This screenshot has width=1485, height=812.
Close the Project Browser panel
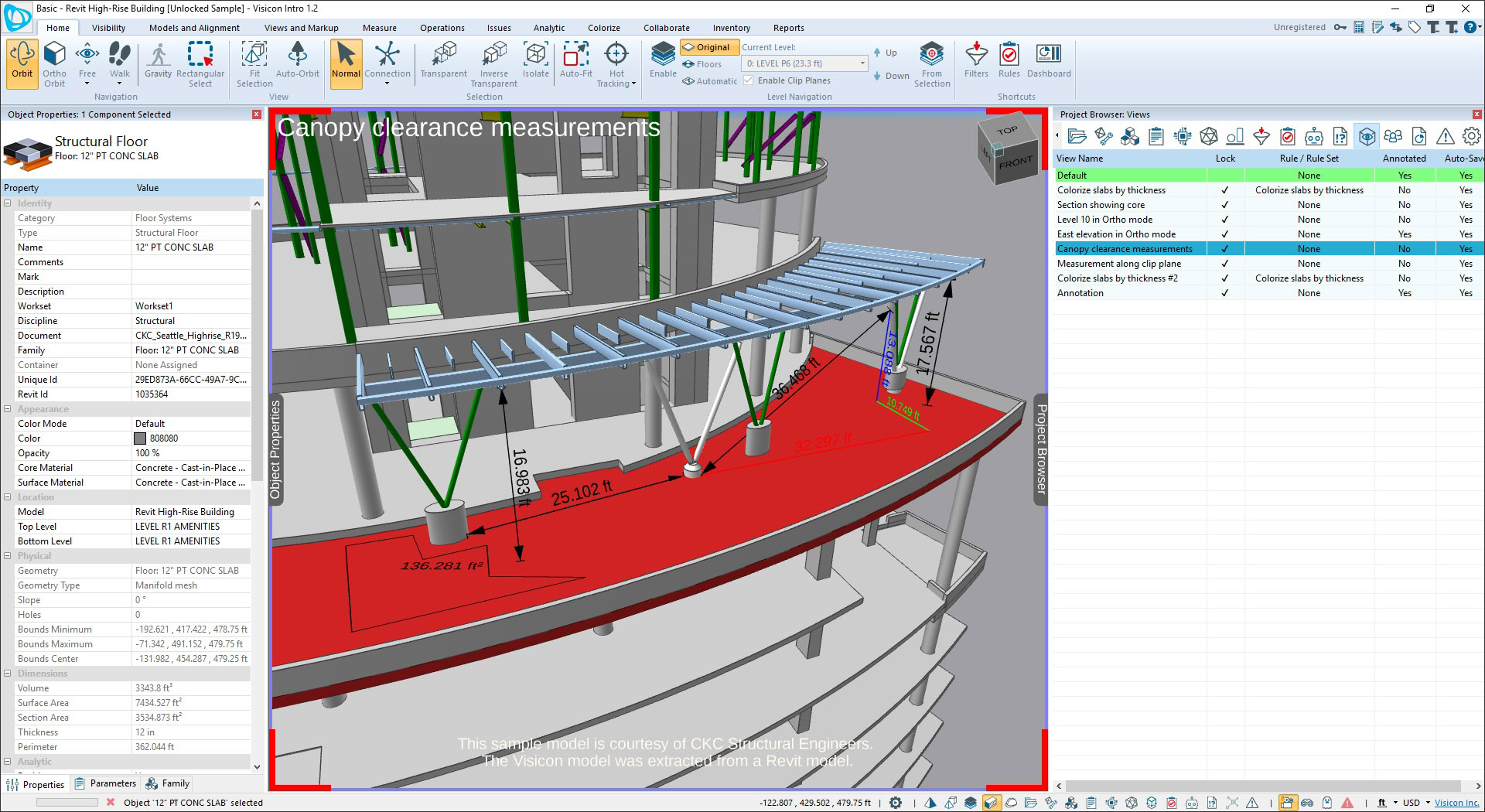[1476, 114]
